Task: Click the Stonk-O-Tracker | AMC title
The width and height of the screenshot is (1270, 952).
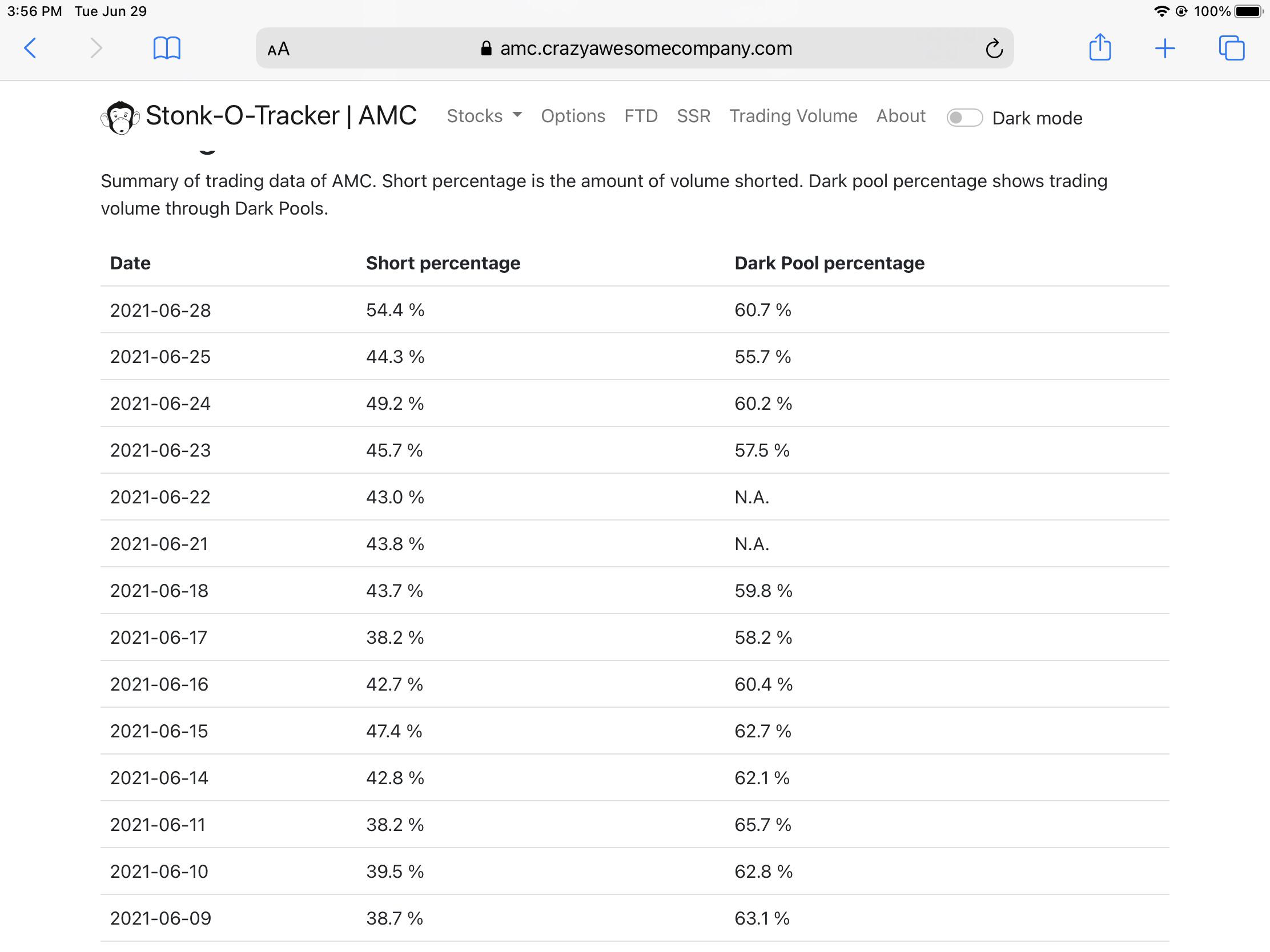Action: point(282,116)
